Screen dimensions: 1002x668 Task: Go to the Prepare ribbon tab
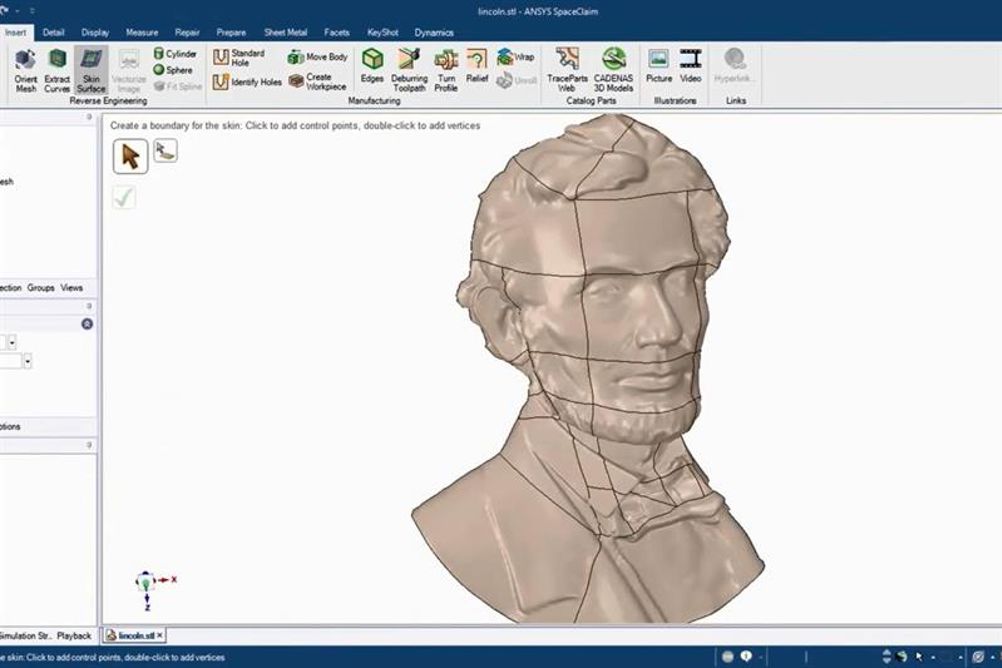click(x=231, y=32)
